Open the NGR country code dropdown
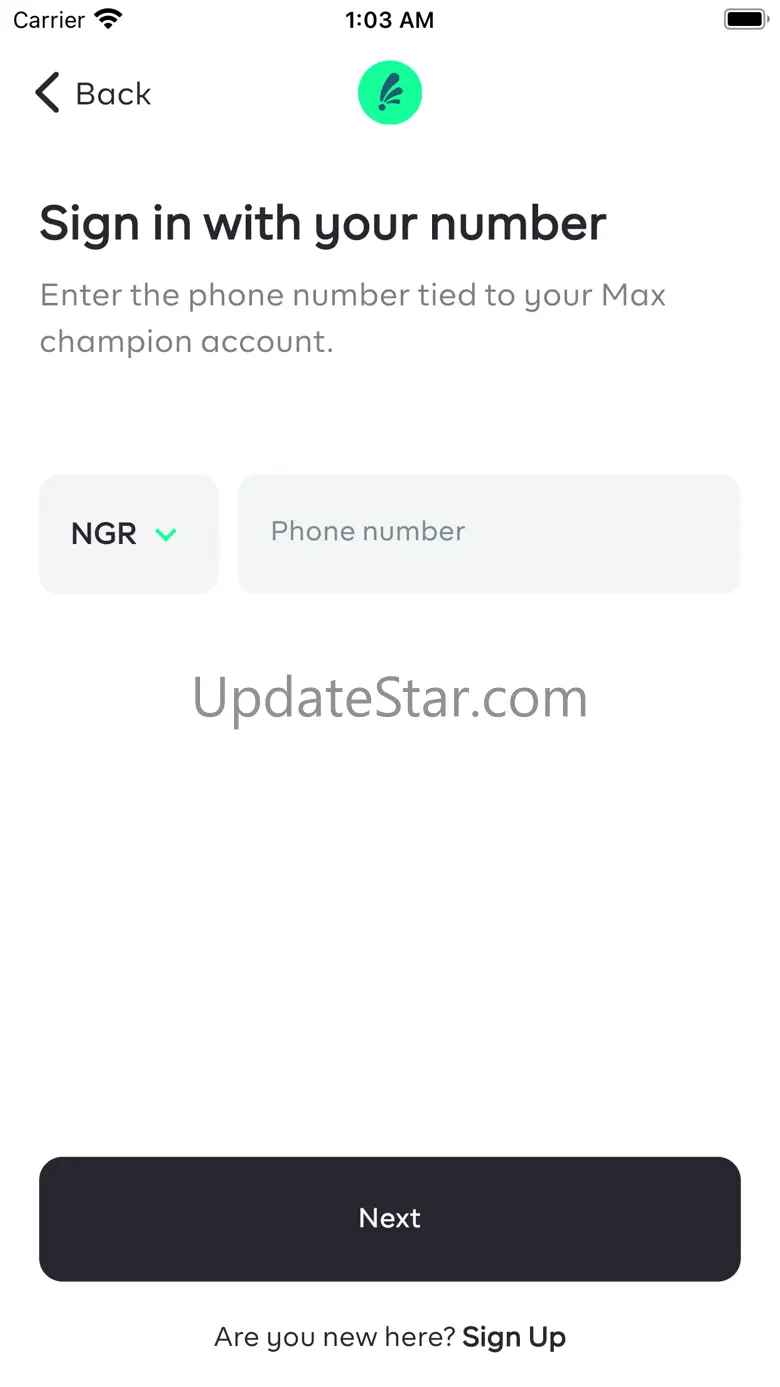The height and width of the screenshot is (1387, 780). (128, 534)
